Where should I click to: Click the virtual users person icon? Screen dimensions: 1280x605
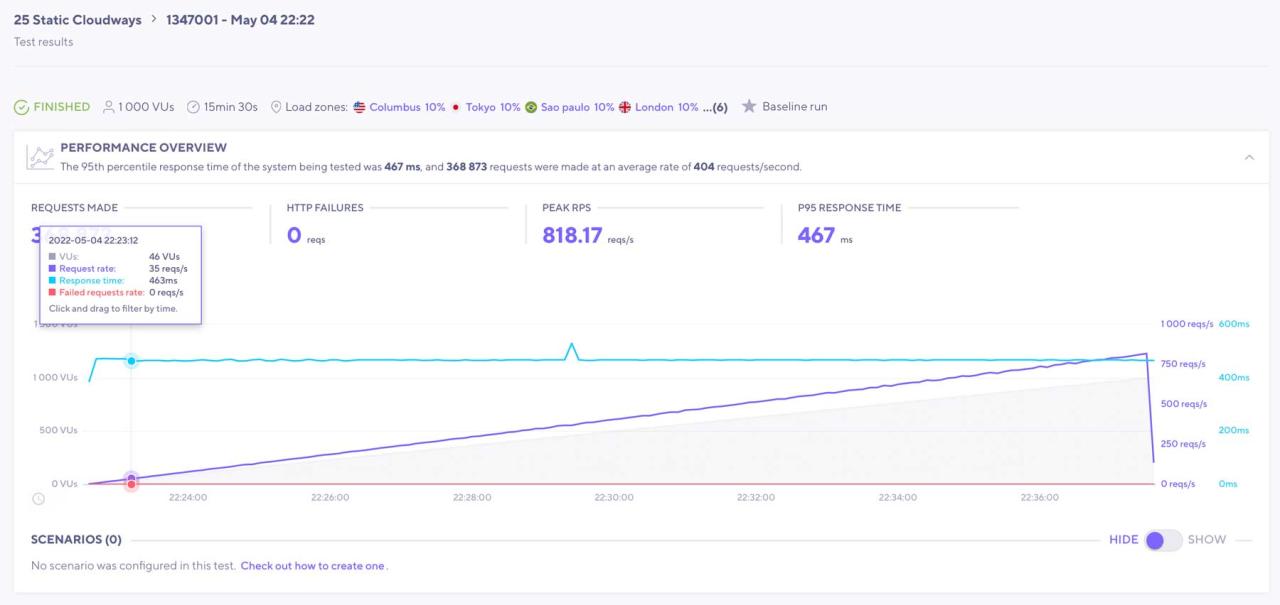coord(109,107)
